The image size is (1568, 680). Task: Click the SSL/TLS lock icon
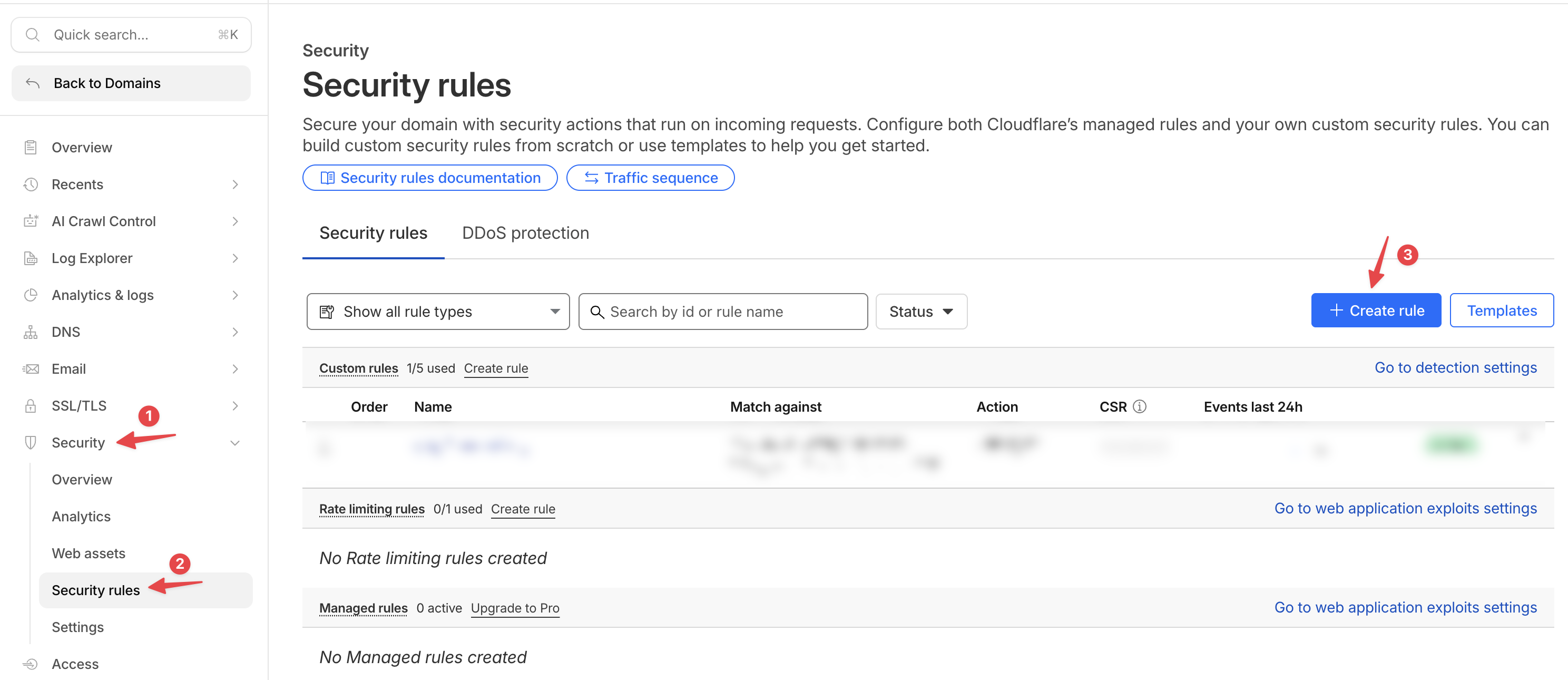(x=31, y=405)
